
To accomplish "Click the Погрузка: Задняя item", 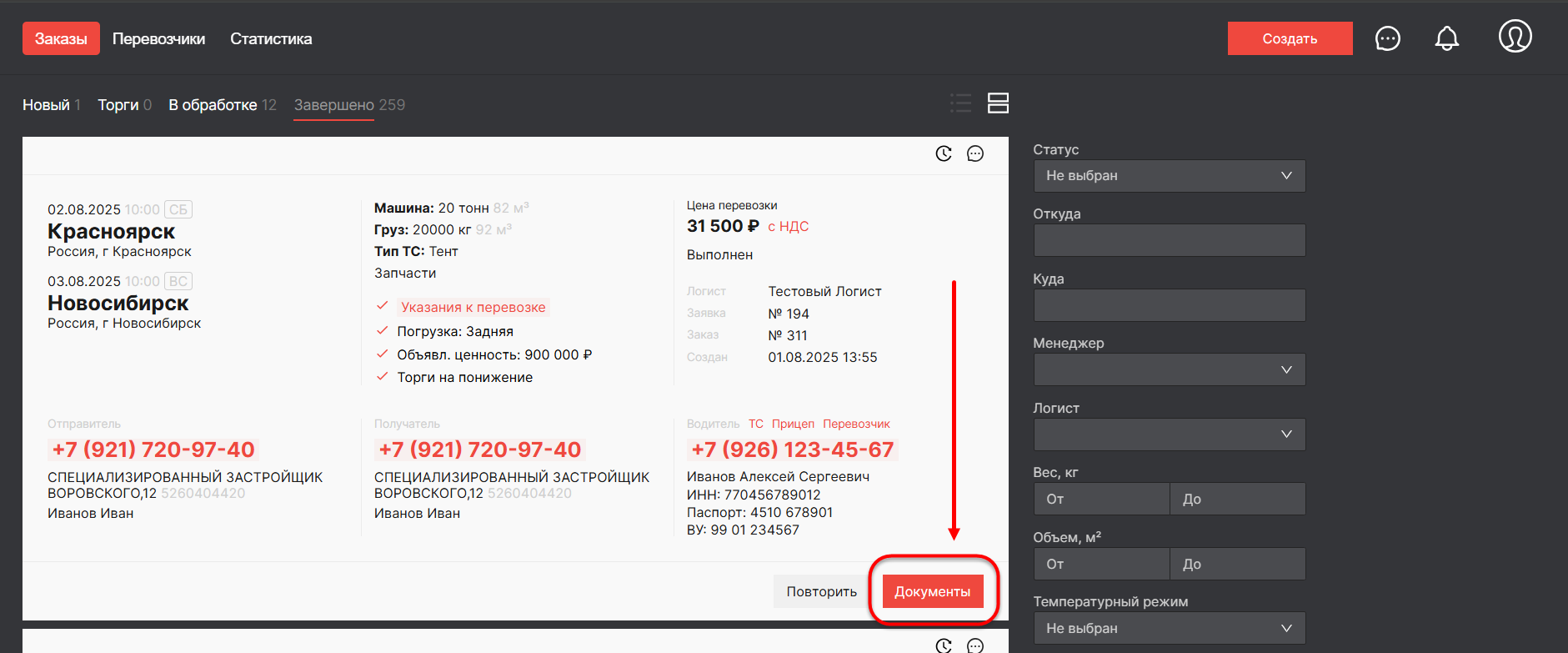I will point(455,331).
